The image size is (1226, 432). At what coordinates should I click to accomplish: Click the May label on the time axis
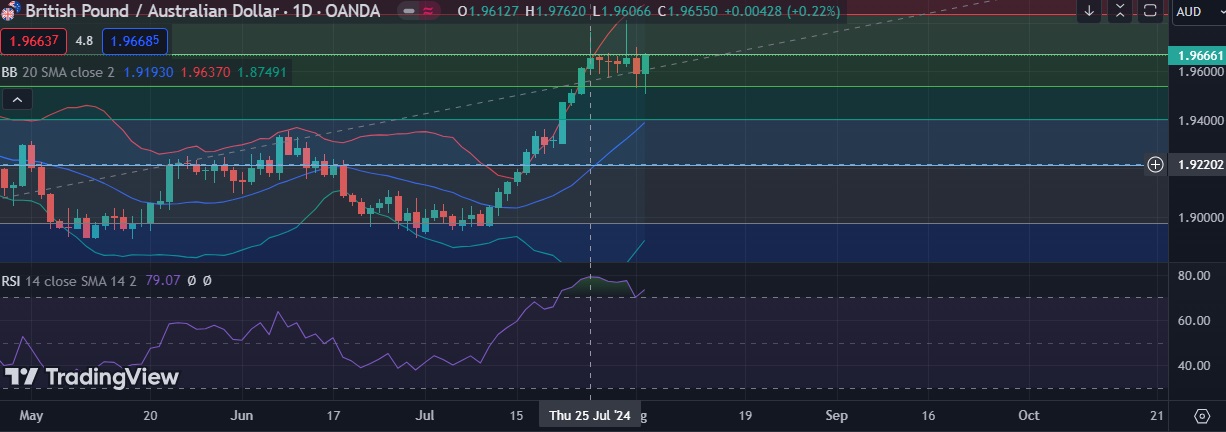coord(32,415)
